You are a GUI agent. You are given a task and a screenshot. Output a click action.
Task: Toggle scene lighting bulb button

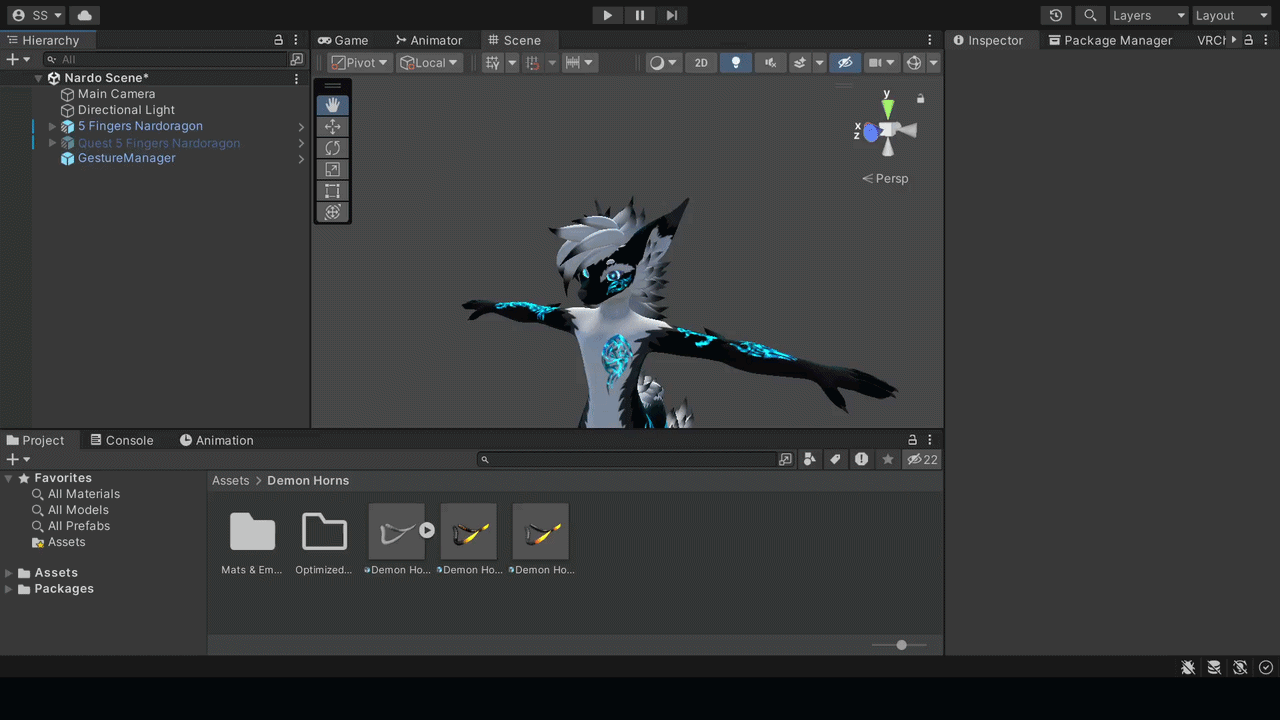[736, 63]
